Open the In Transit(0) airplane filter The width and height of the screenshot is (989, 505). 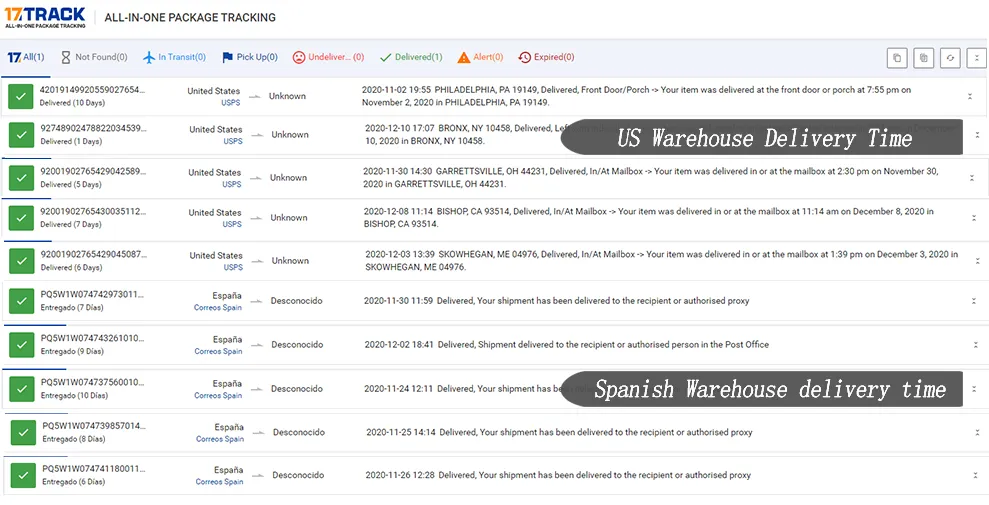[174, 57]
